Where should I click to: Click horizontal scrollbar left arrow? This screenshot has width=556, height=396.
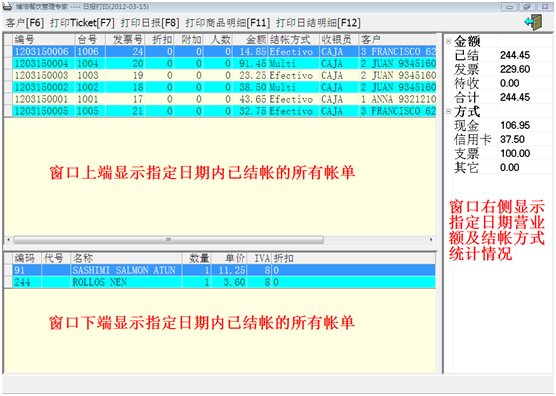coord(9,240)
